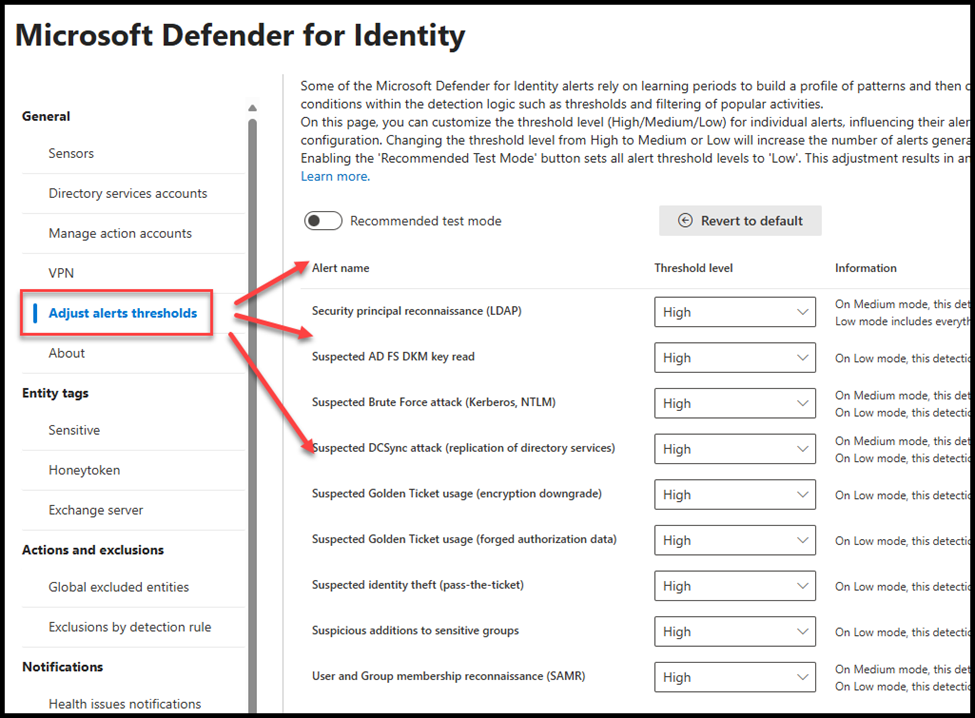Viewport: 975px width, 718px height.
Task: Open Honeytoken entity tags
Action: point(84,470)
